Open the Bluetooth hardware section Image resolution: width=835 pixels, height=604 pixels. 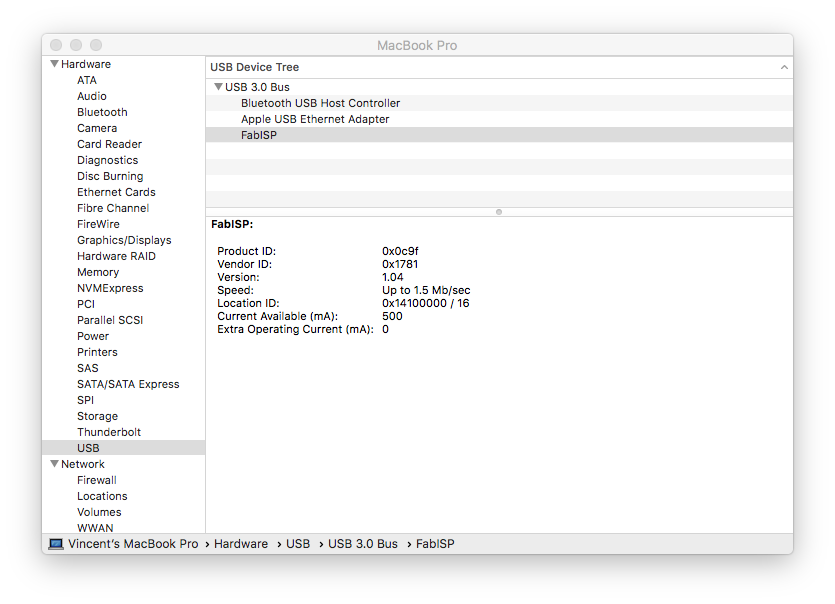(x=102, y=112)
